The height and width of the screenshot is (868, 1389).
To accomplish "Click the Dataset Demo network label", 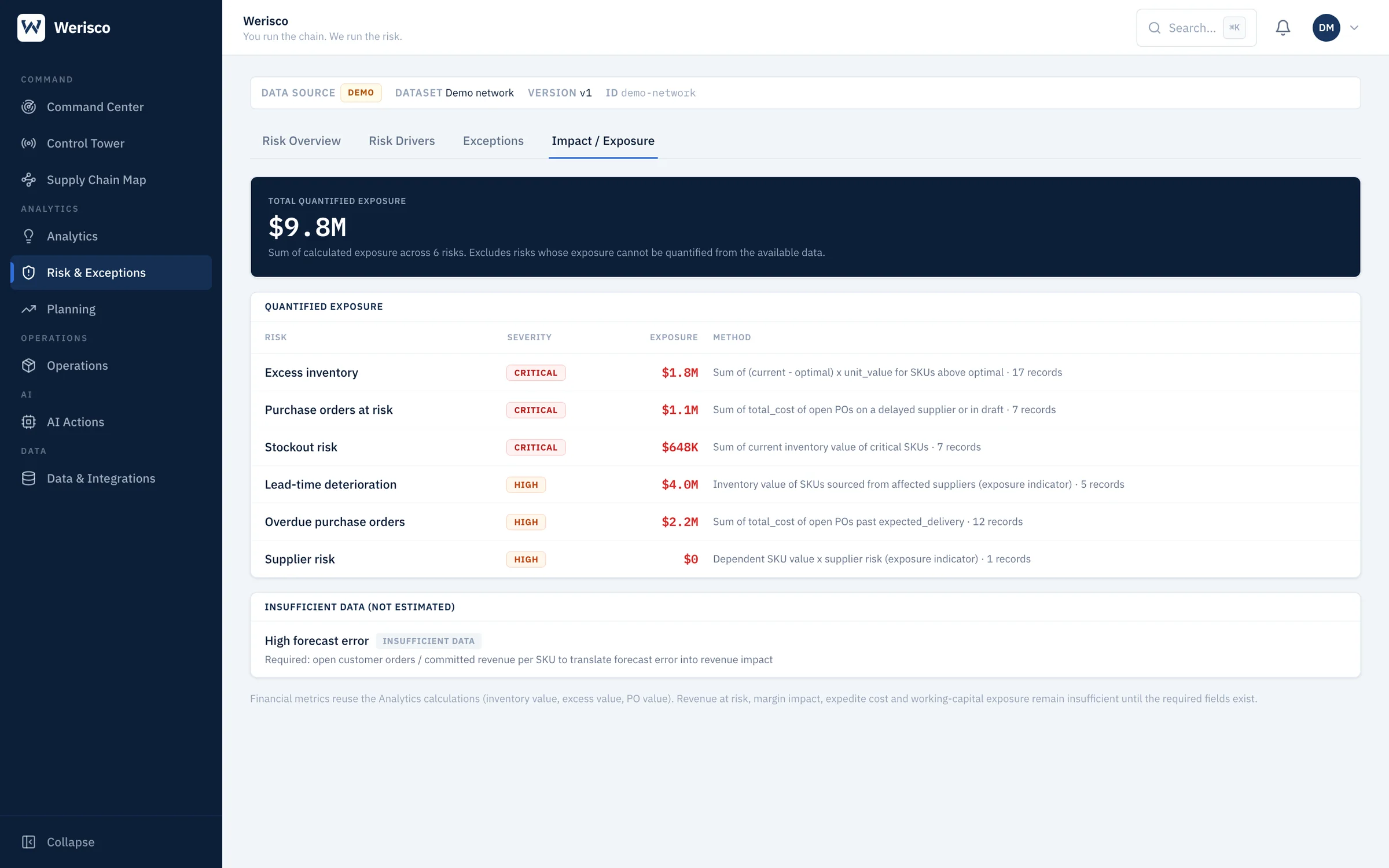I will click(454, 93).
